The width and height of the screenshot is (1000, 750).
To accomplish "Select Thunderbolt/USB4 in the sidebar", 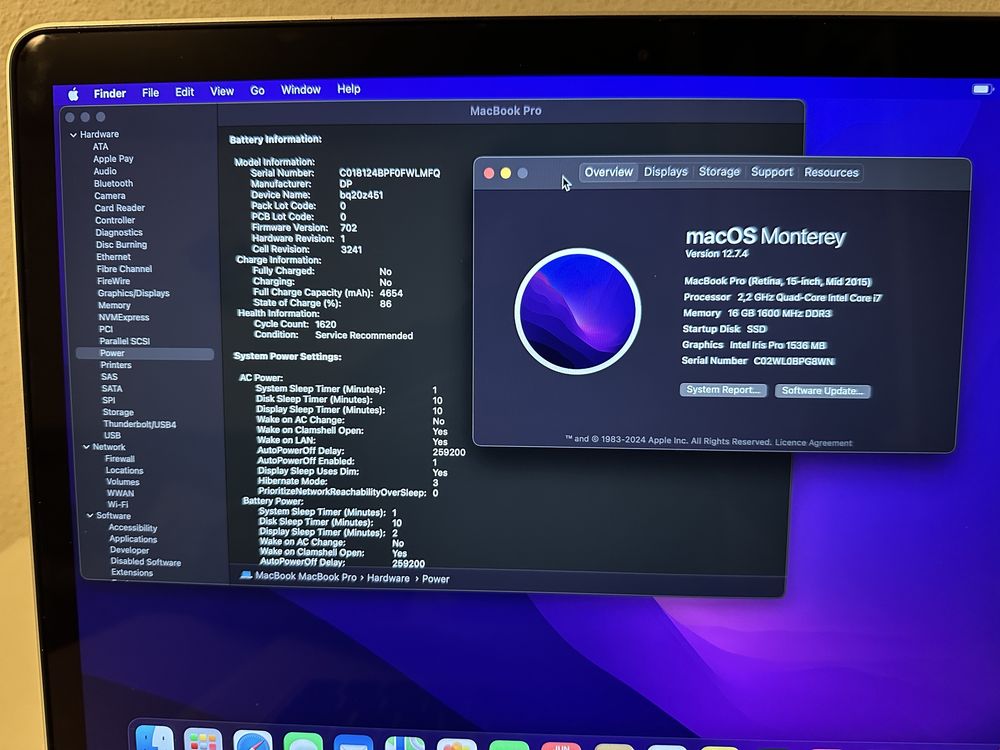I will pyautogui.click(x=139, y=424).
